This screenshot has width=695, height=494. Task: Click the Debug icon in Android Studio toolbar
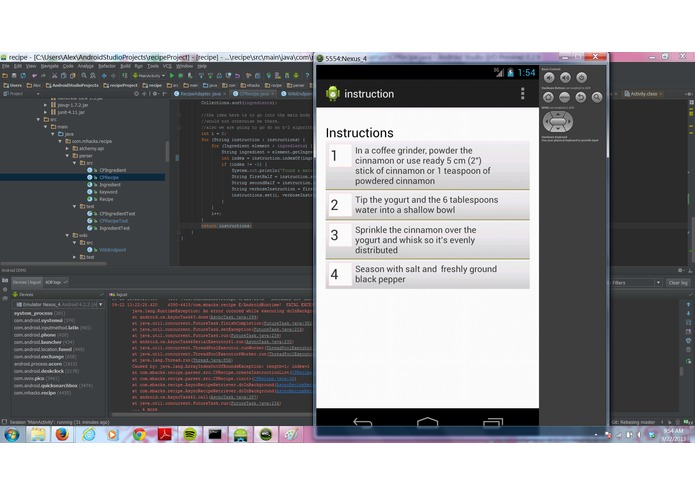(x=181, y=76)
